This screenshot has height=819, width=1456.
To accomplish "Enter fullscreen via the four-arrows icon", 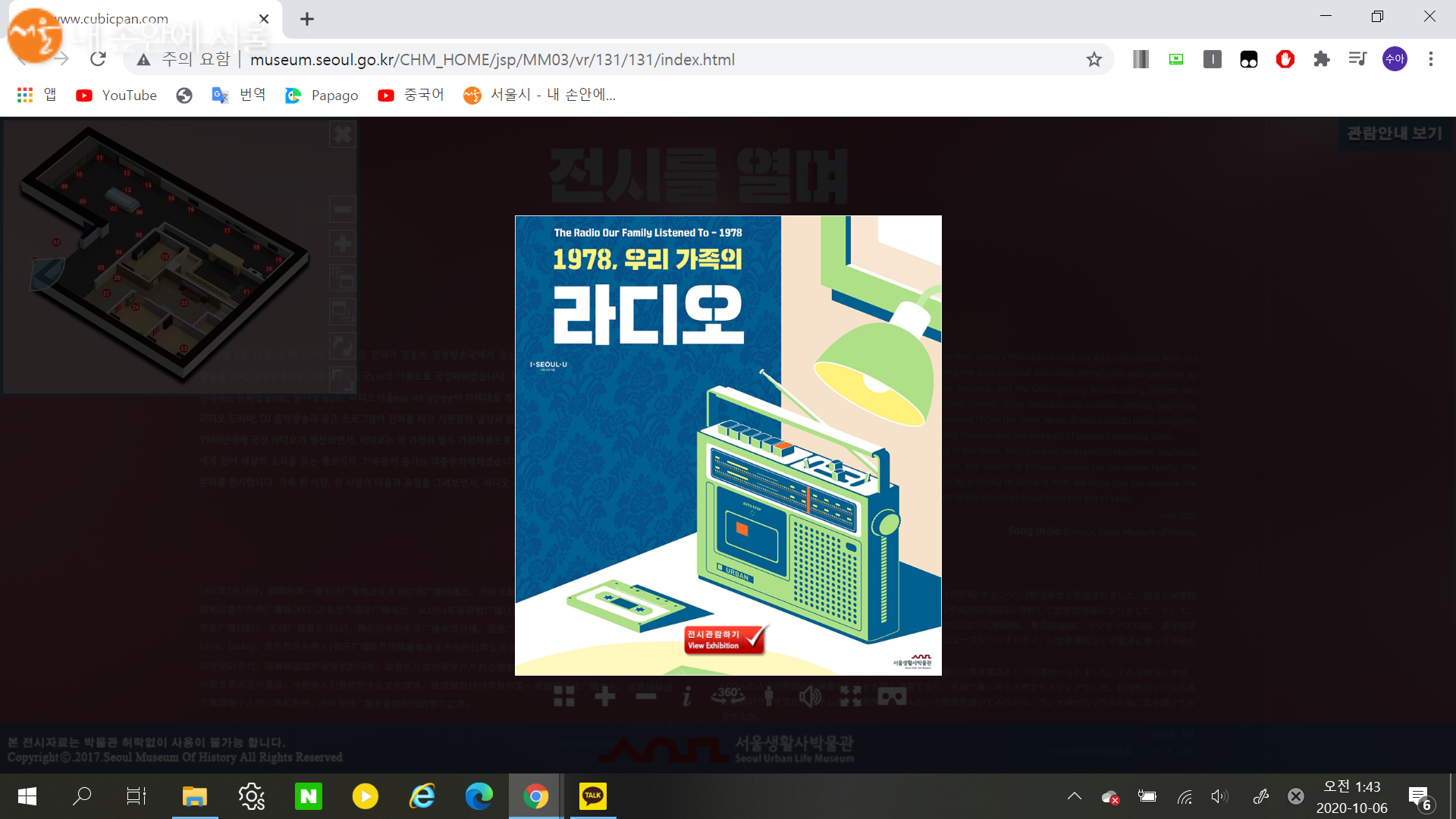I will coord(851,696).
